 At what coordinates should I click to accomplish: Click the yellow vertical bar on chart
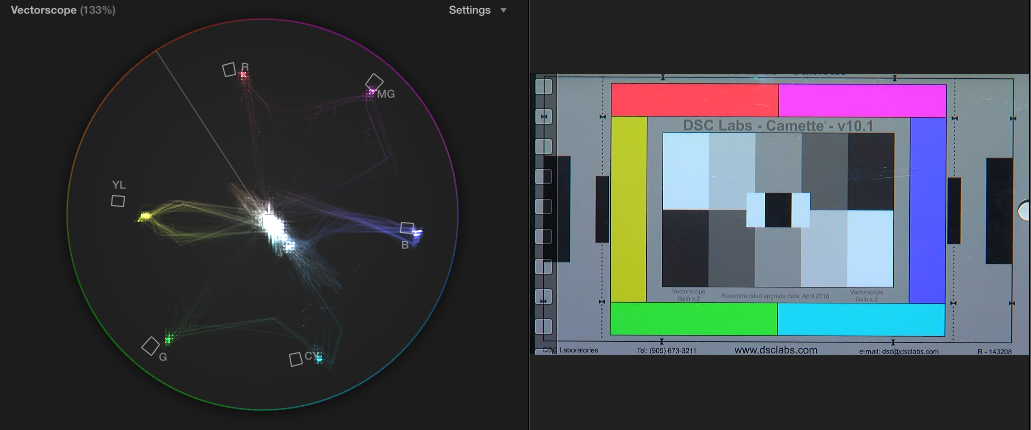point(629,208)
